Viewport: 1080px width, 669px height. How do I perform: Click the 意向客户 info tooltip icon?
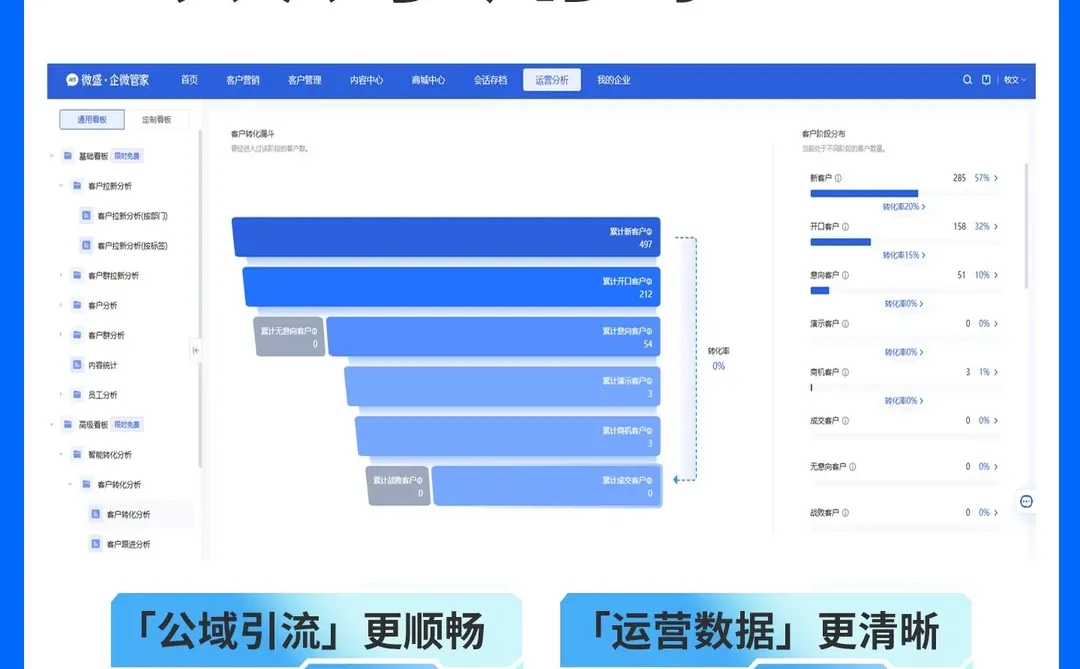[847, 275]
